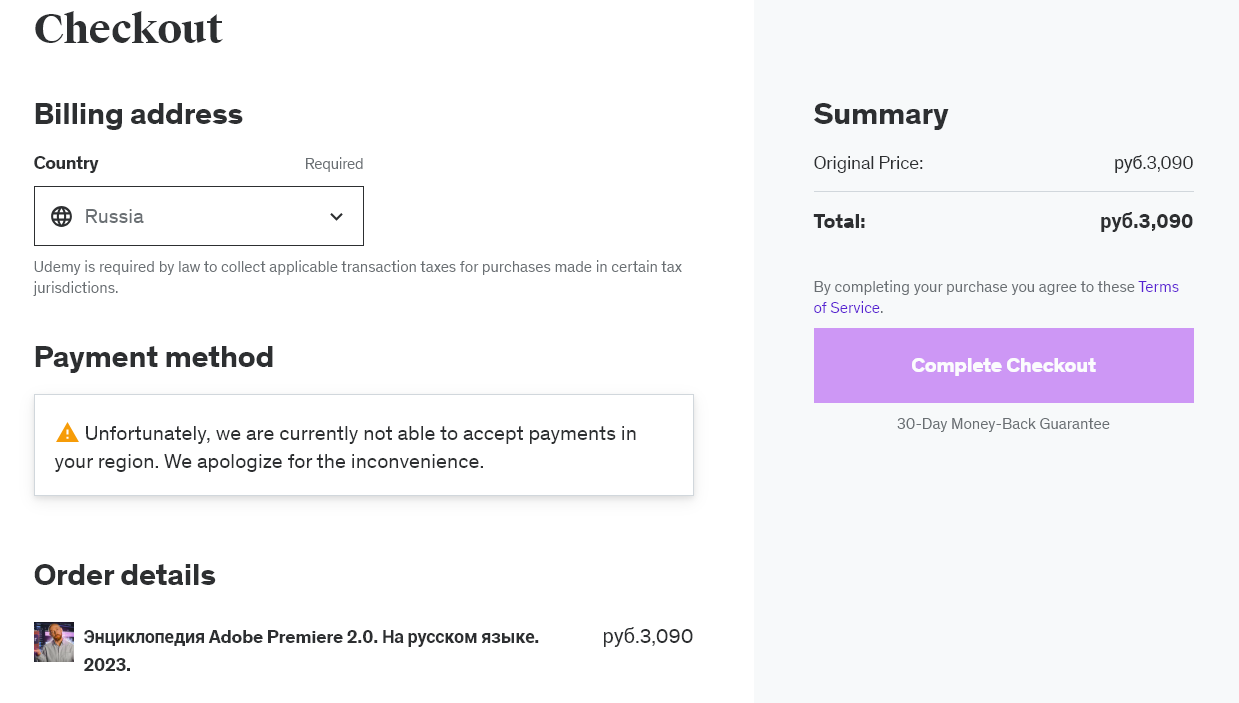Click the Adobe Premiere course thumbnail

coord(54,642)
